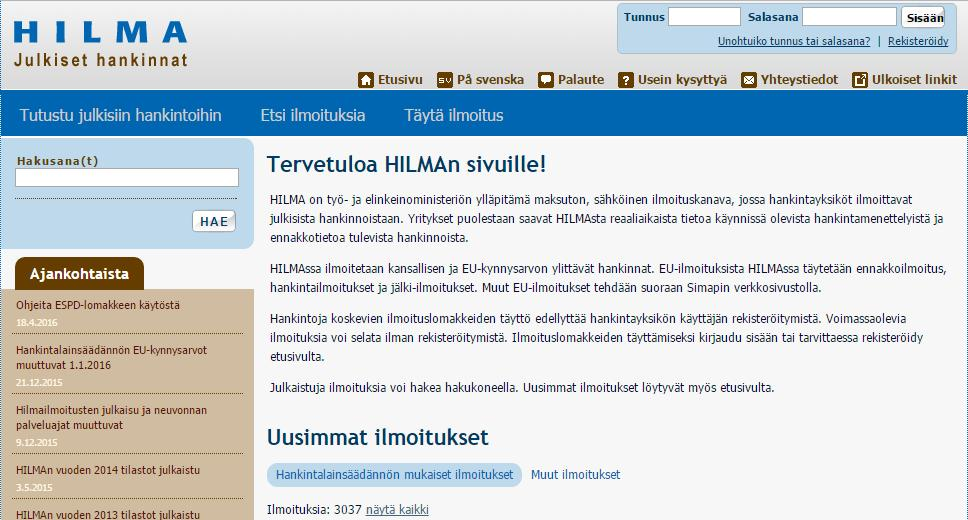This screenshot has height=520, width=968.
Task: Open news Hankintalainsäädännön EU-kynnysarvot muuttuvat
Action: pyautogui.click(x=112, y=358)
